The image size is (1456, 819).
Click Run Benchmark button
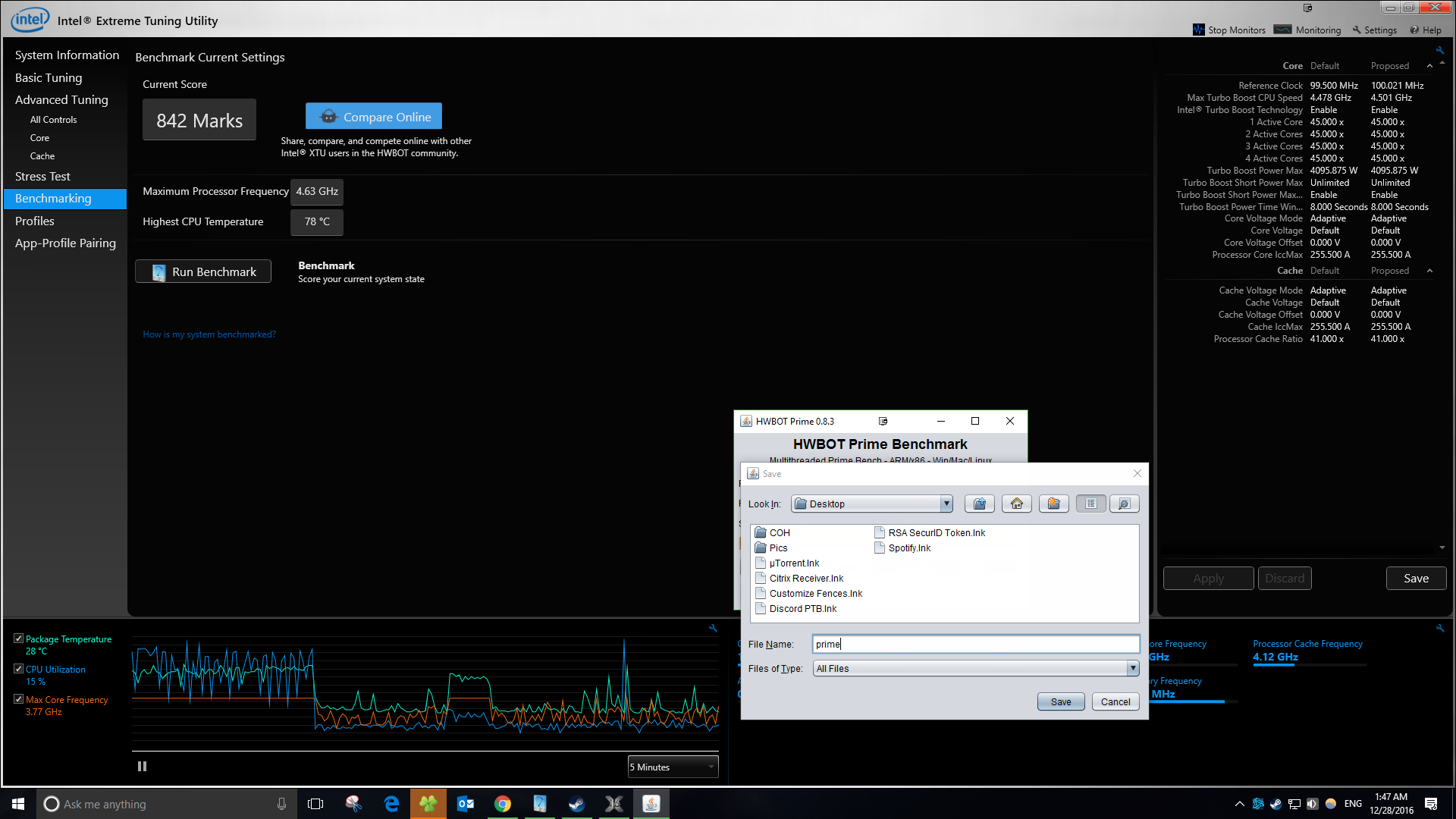point(203,271)
